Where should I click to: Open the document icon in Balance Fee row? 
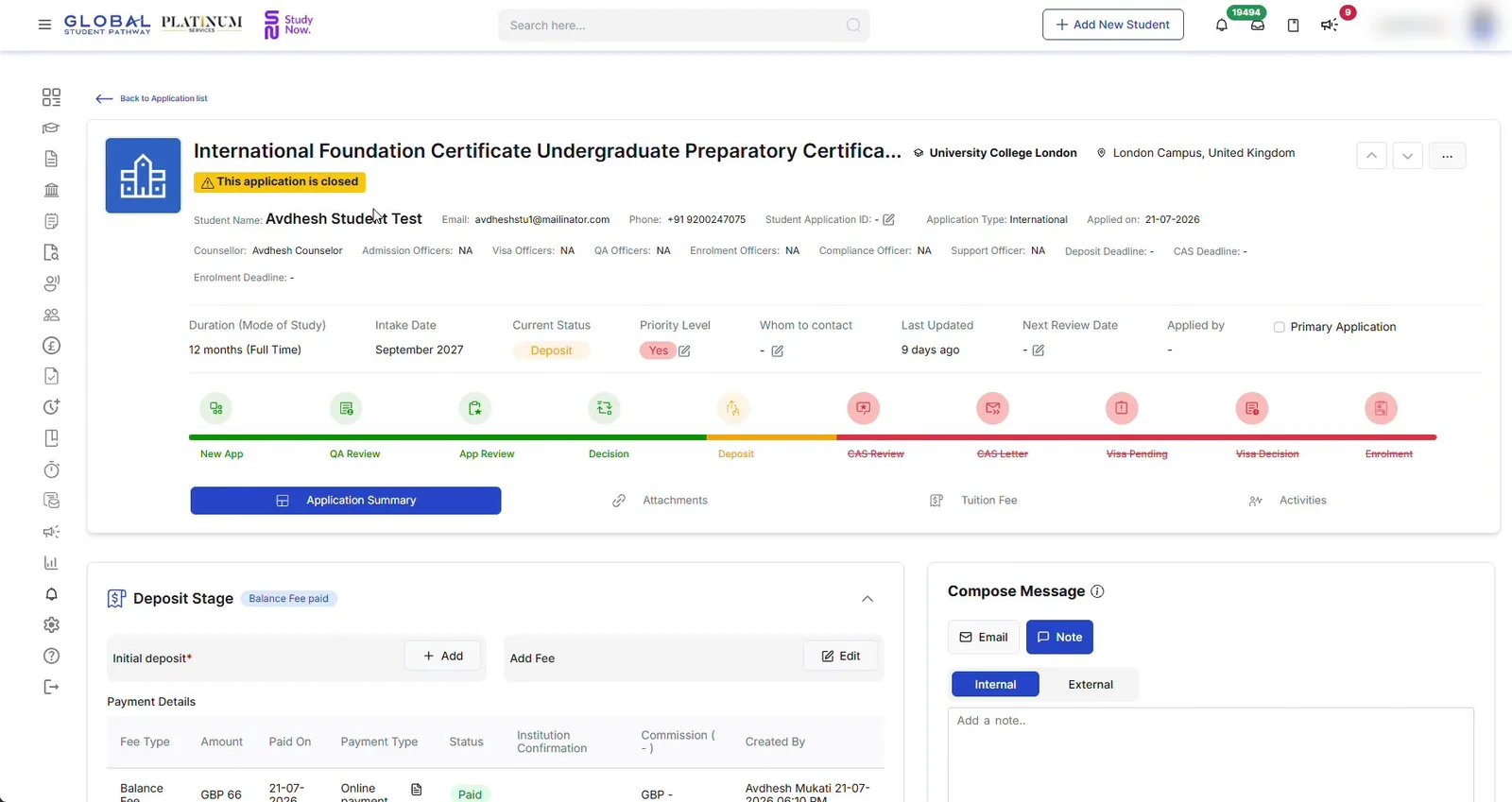pos(416,790)
